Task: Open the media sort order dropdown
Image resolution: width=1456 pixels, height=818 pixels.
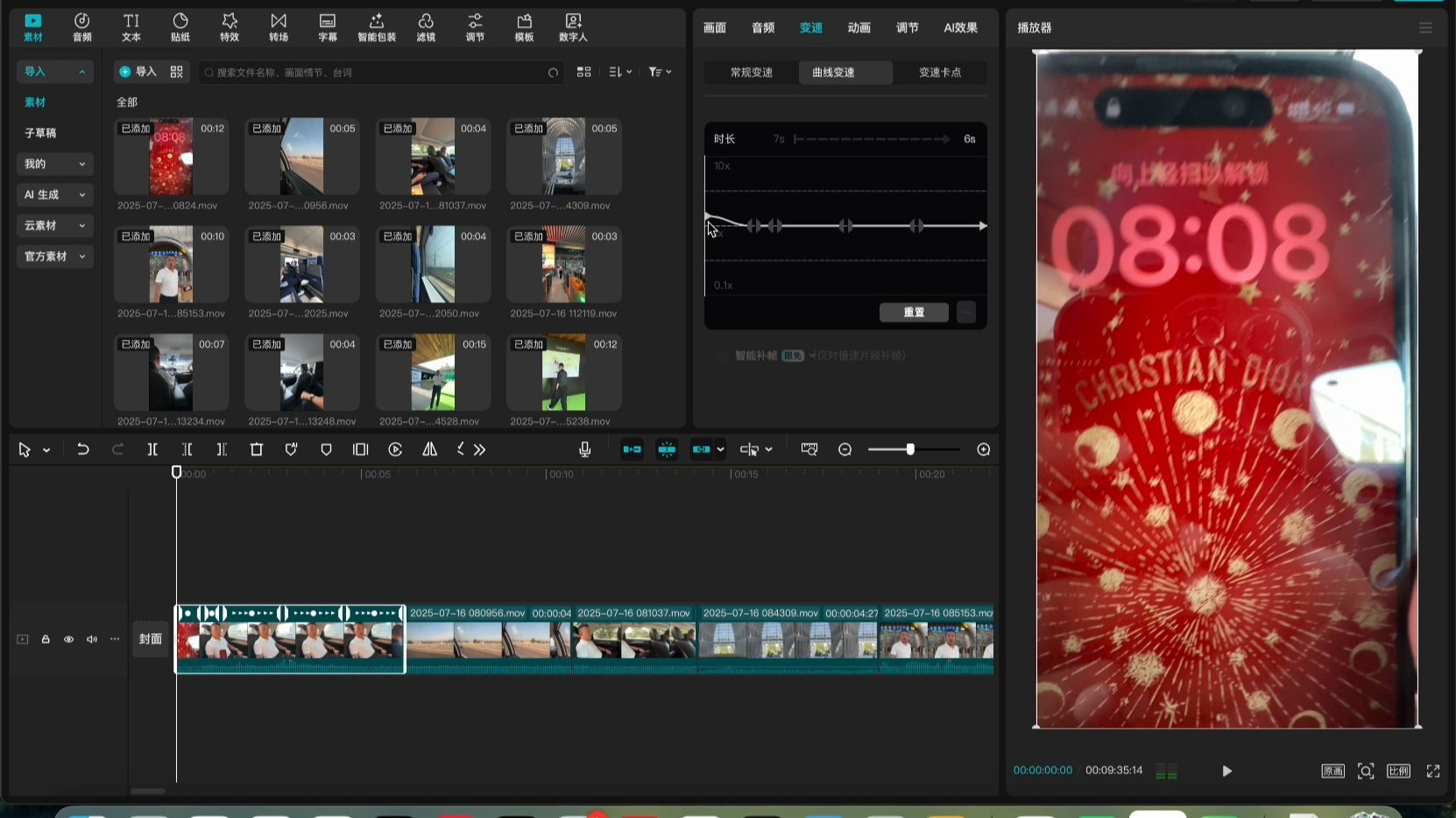Action: click(x=620, y=72)
